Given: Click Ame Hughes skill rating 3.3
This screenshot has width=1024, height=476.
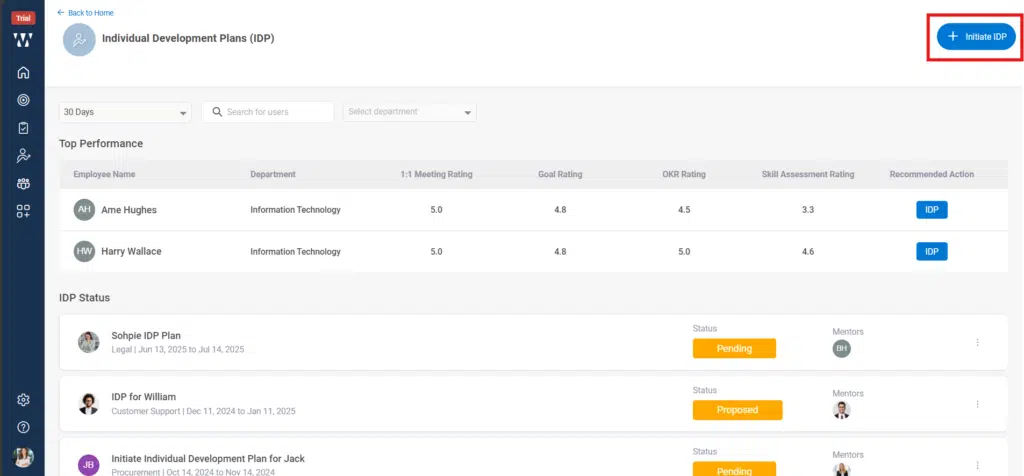Looking at the screenshot, I should coord(808,210).
